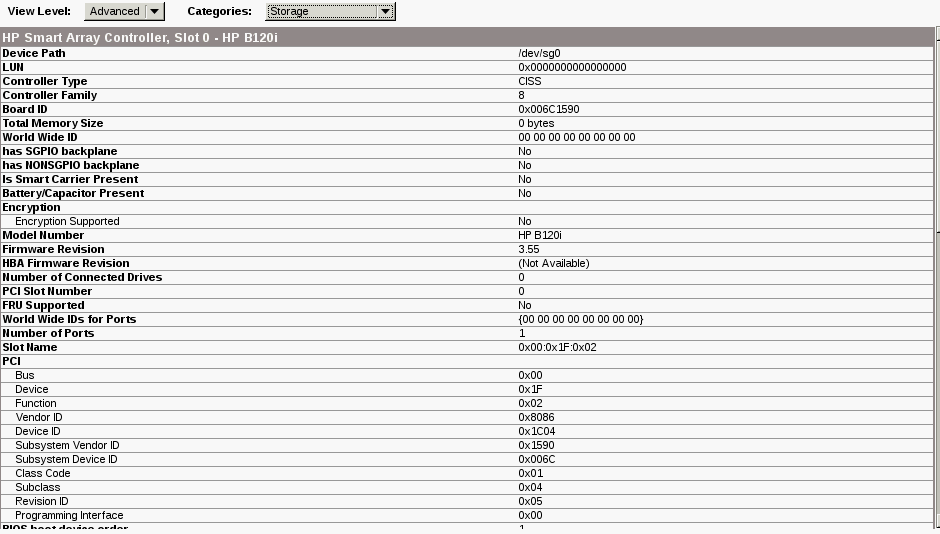Click the Number of Ports label
This screenshot has height=534, width=940.
click(48, 333)
